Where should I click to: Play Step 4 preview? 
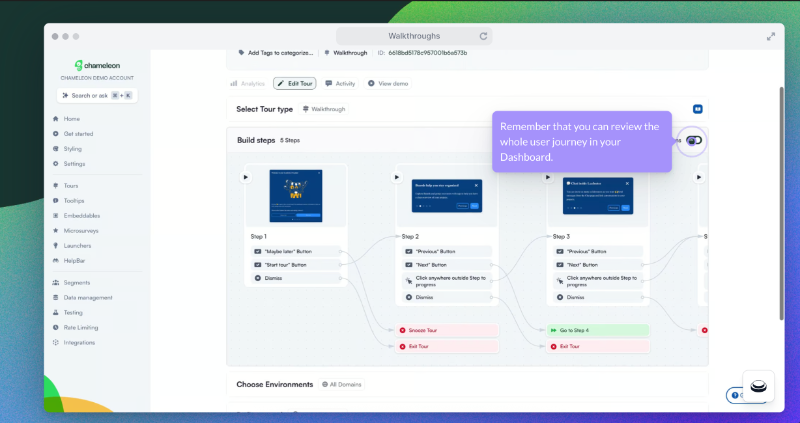698,177
